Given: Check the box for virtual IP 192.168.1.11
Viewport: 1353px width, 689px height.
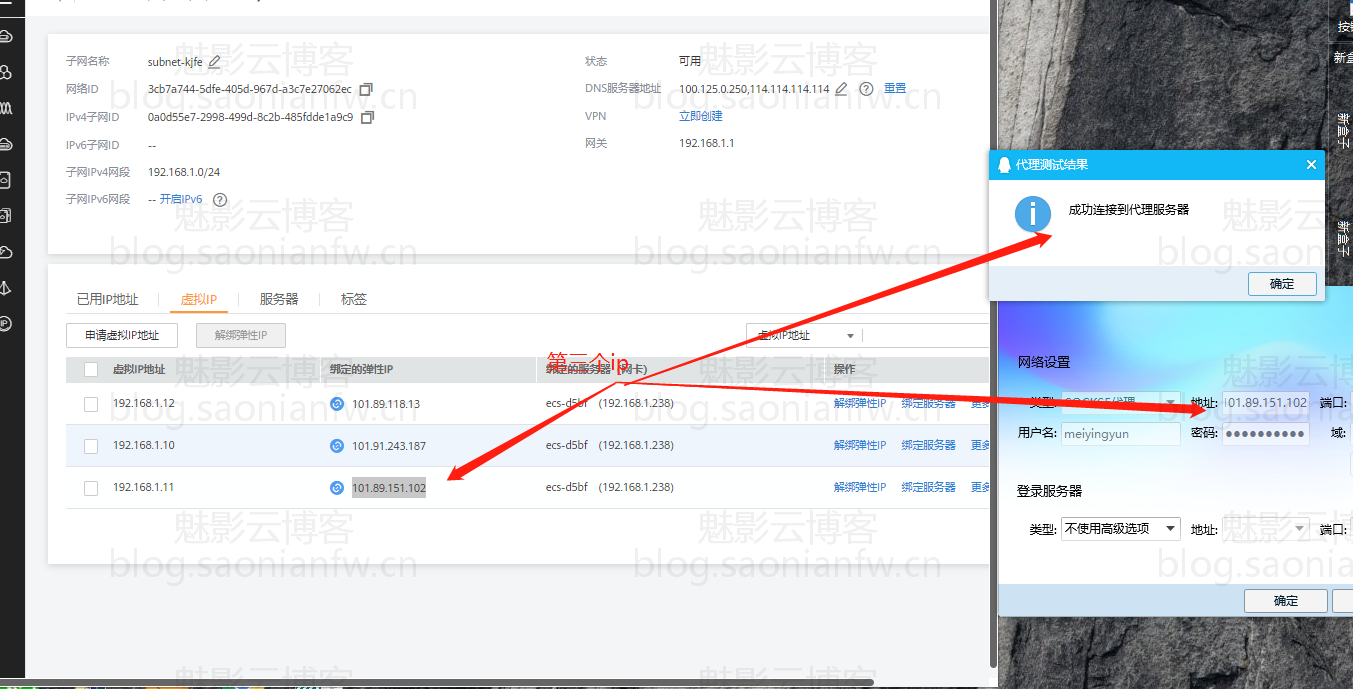Looking at the screenshot, I should (x=91, y=488).
